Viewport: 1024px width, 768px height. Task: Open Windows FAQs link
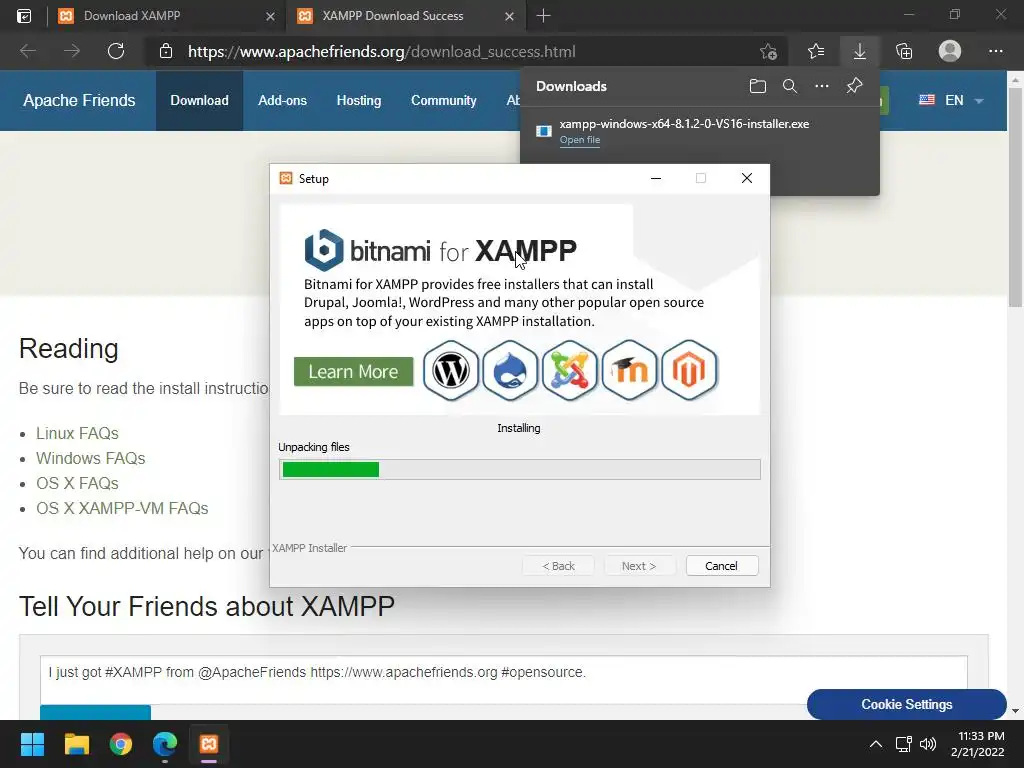(90, 458)
